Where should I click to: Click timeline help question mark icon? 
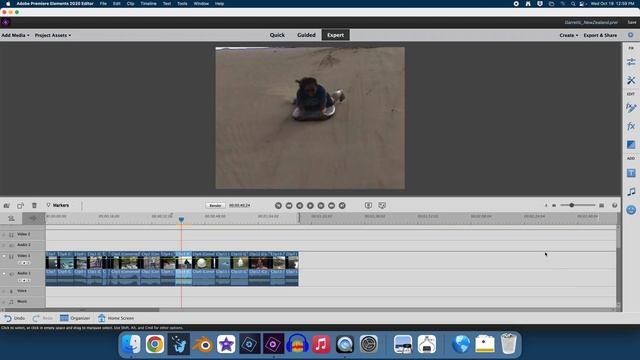615,205
